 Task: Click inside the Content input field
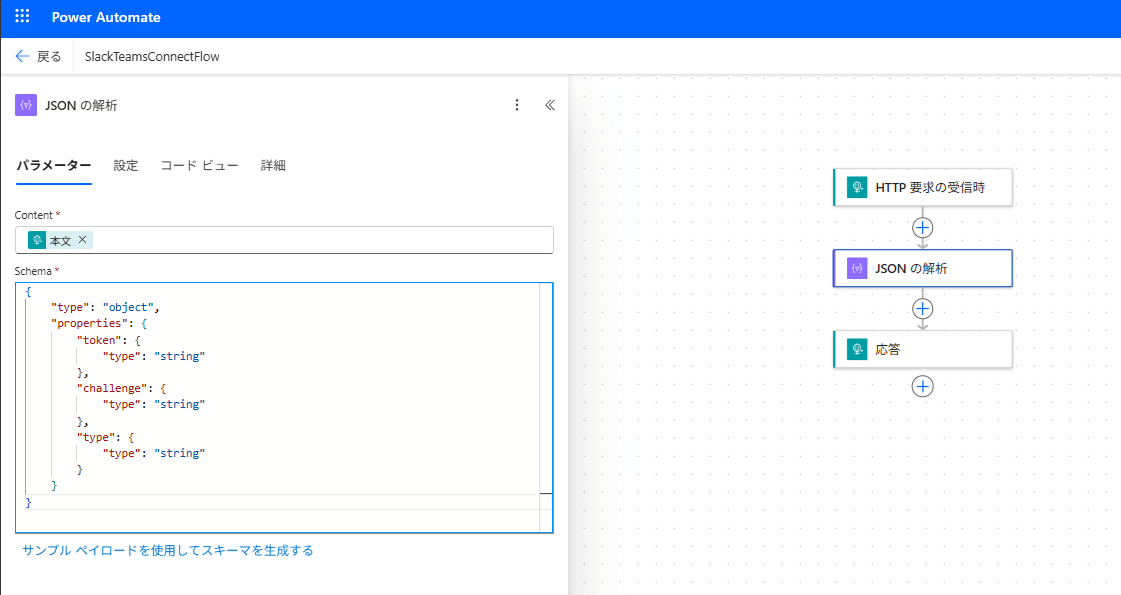tap(285, 240)
